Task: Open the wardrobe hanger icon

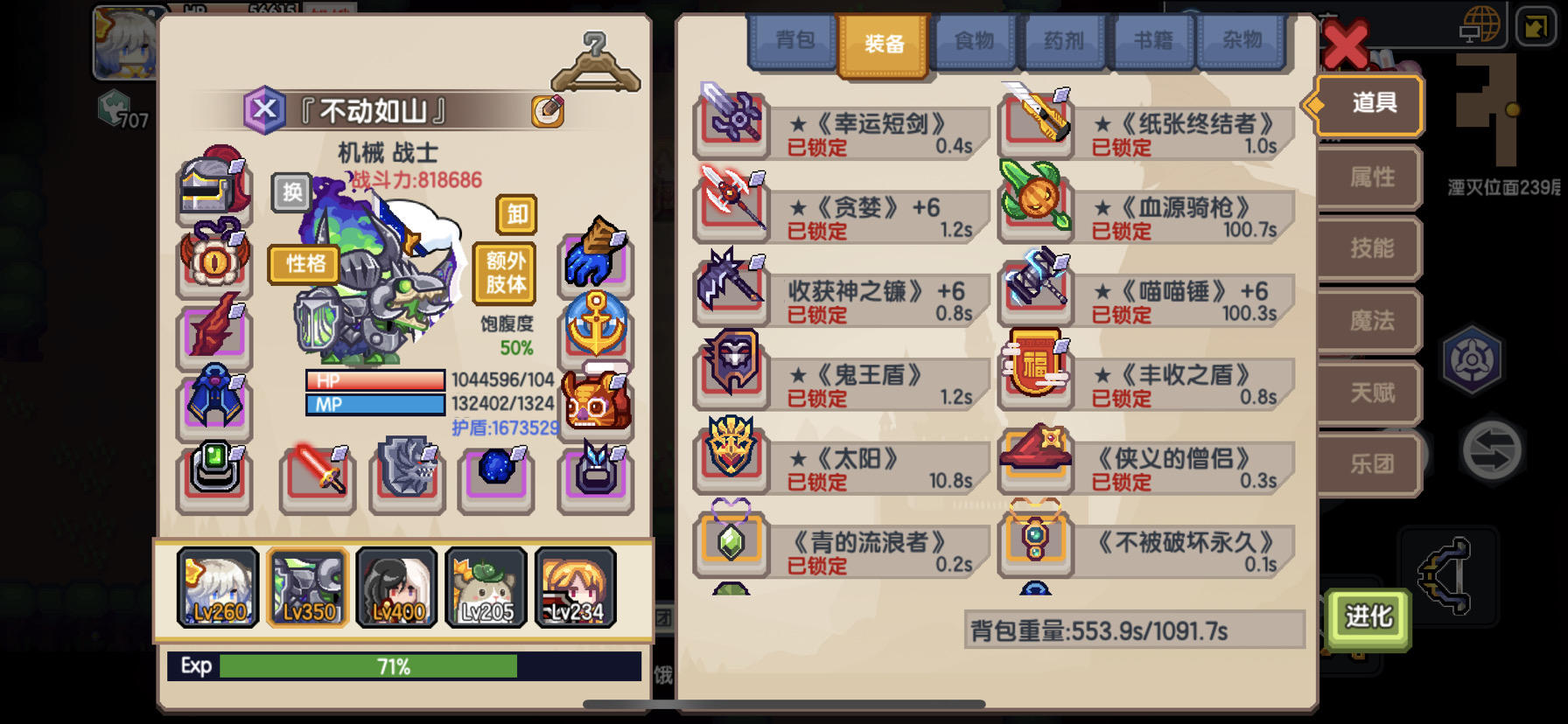Action: (x=596, y=62)
